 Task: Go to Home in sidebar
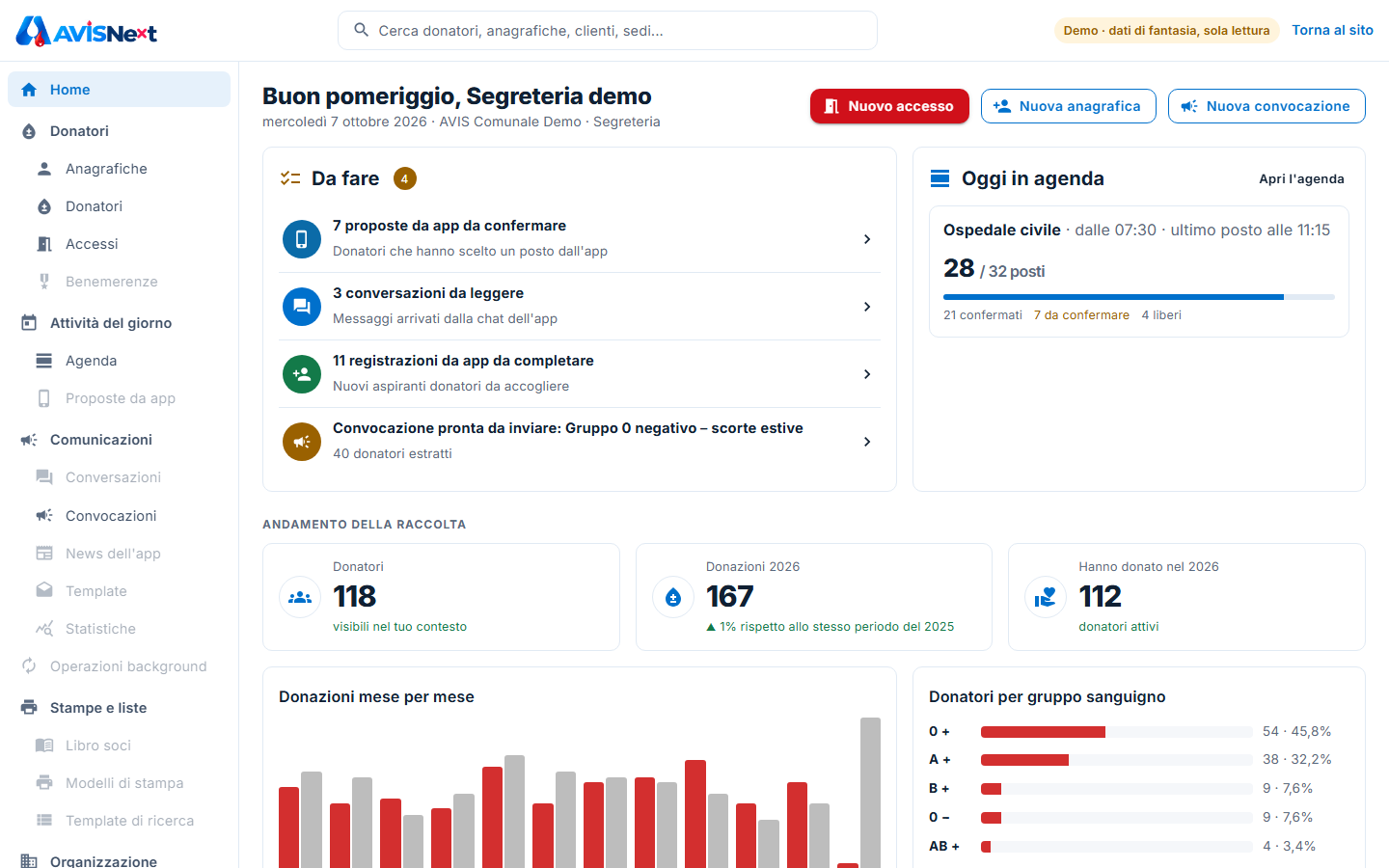click(x=119, y=90)
